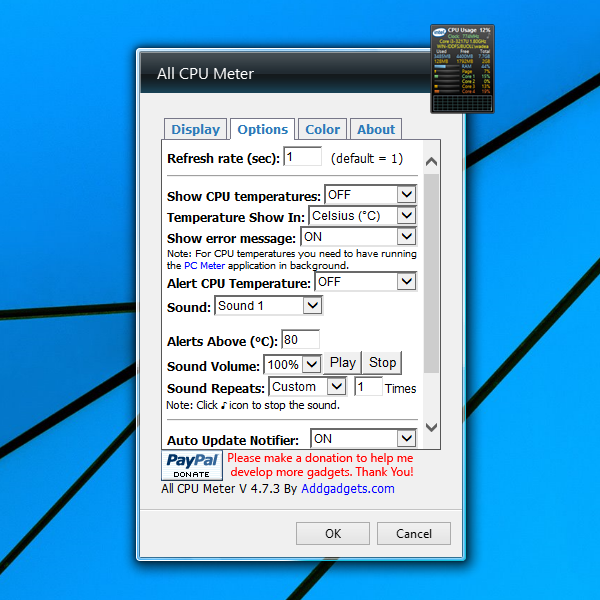The image size is (600, 600).
Task: Click the options panel scrollbar thumb
Action: click(431, 273)
